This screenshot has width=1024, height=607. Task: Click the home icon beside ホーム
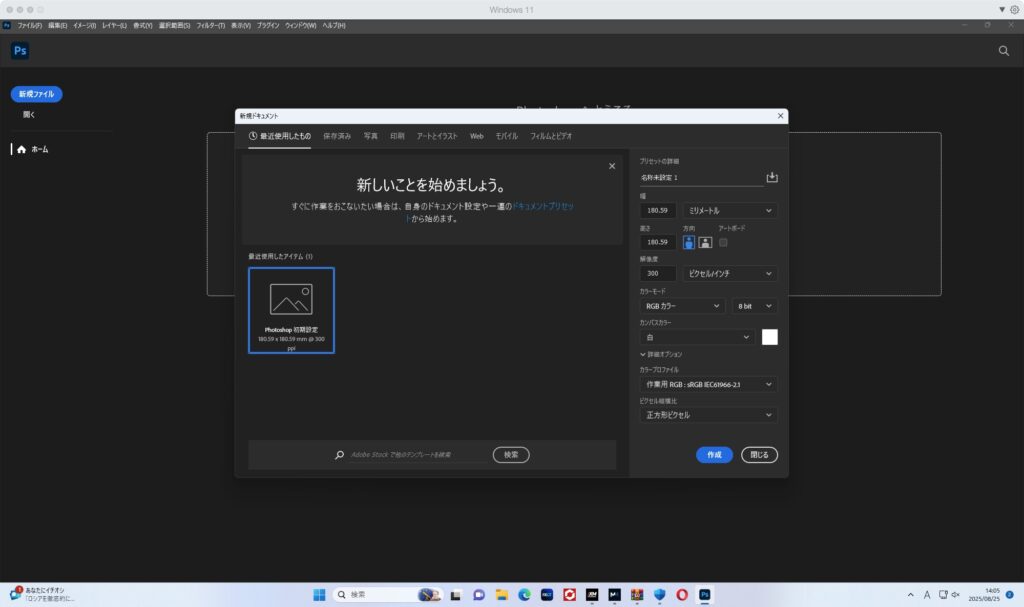(x=22, y=150)
